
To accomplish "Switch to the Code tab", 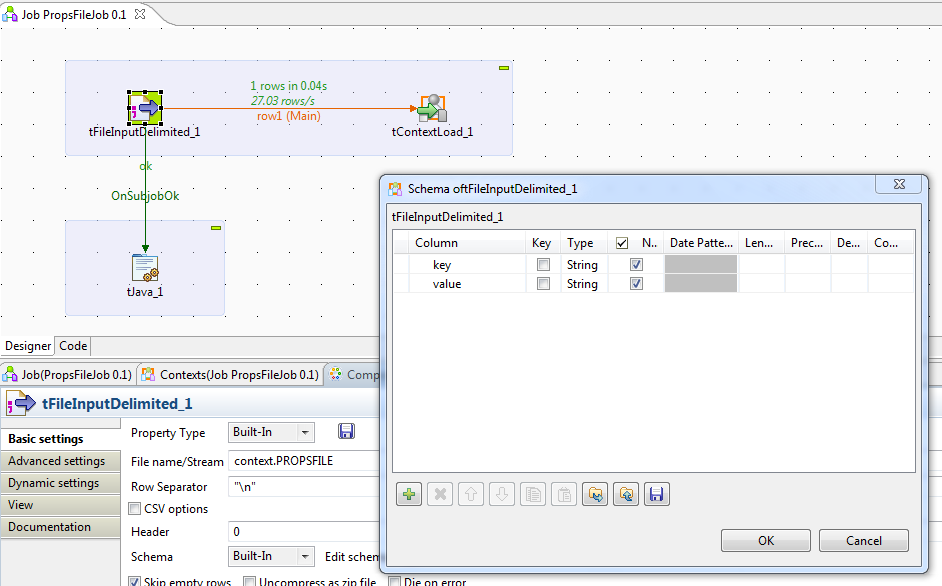I will click(x=72, y=345).
